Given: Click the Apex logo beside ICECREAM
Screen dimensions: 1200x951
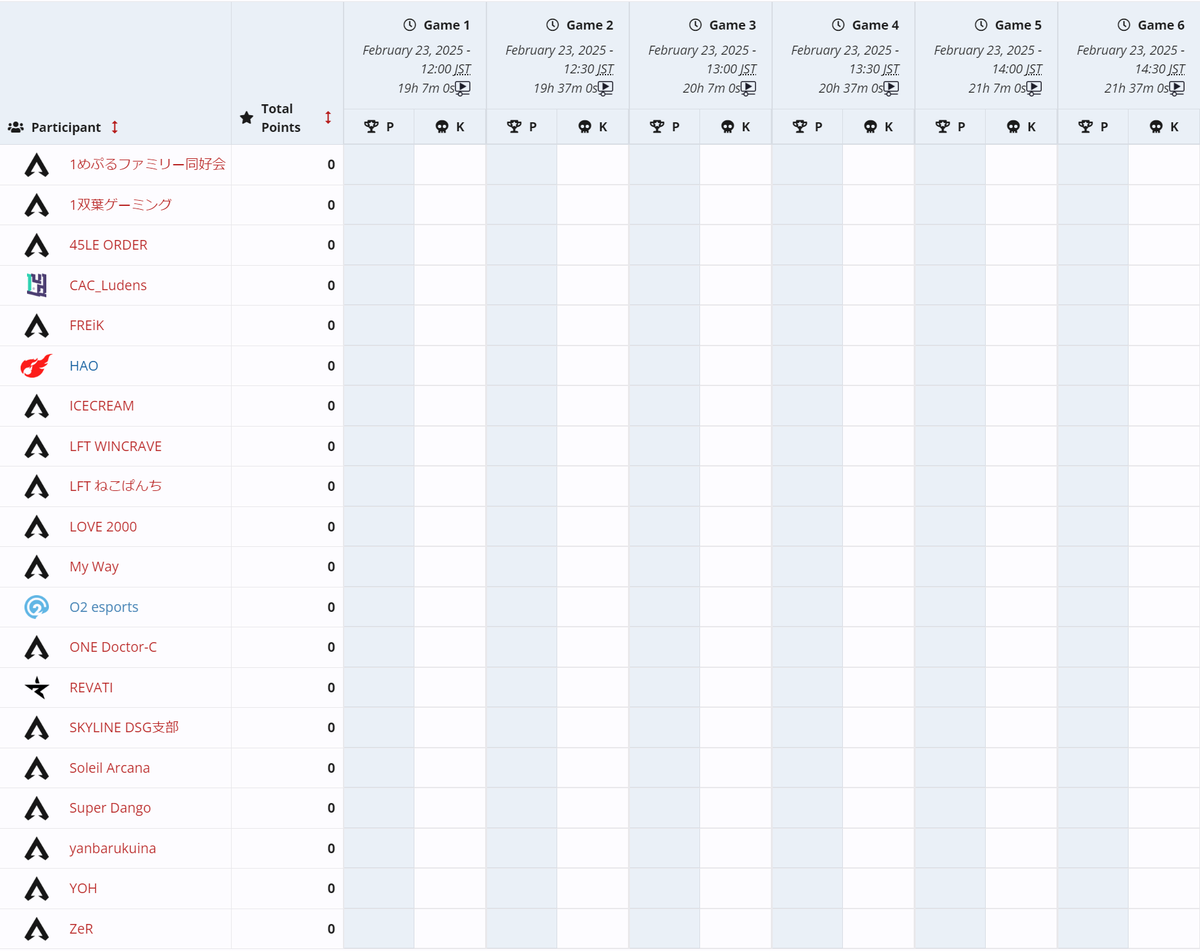Looking at the screenshot, I should pos(37,406).
